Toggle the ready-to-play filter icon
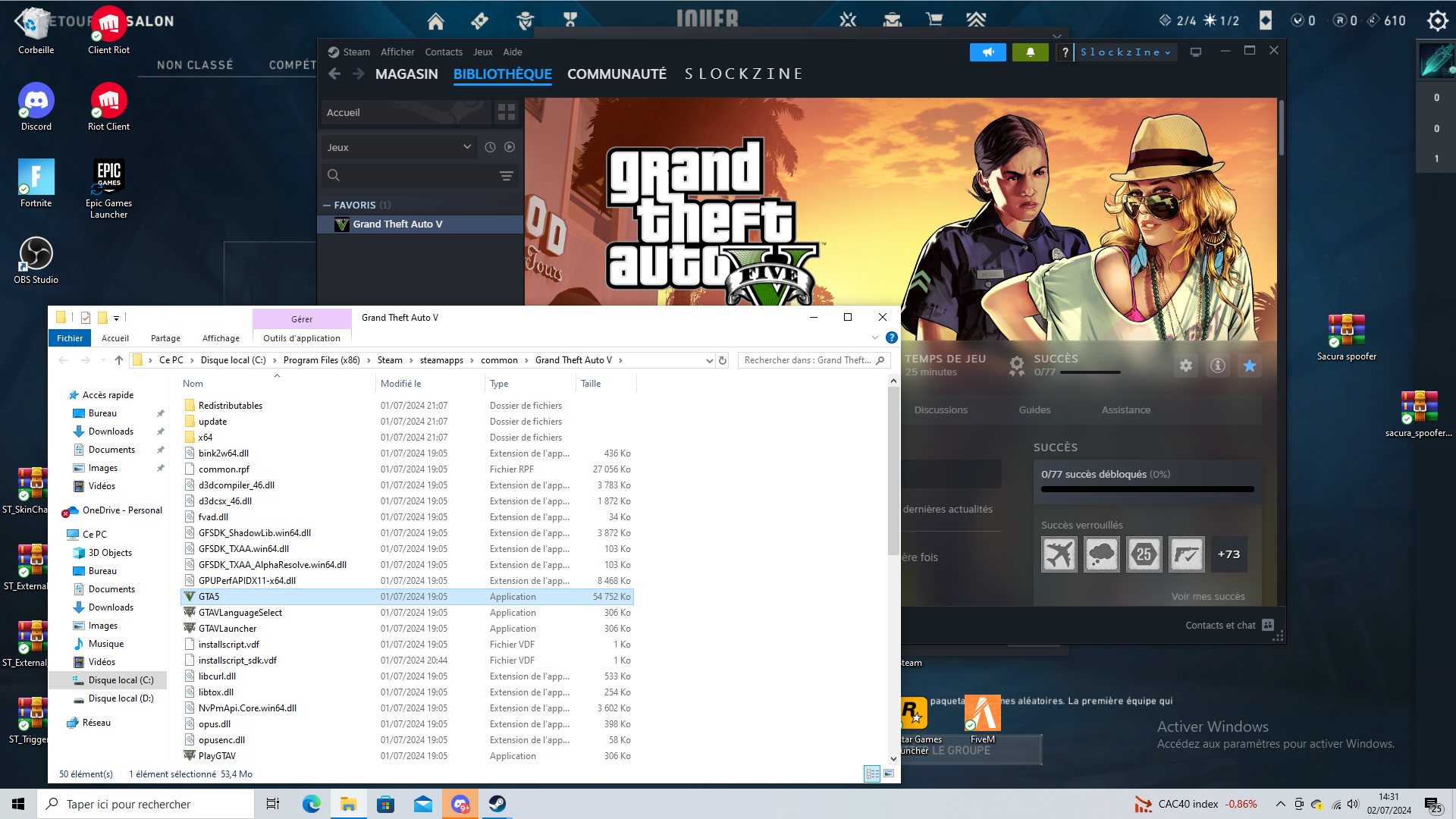 pyautogui.click(x=510, y=147)
